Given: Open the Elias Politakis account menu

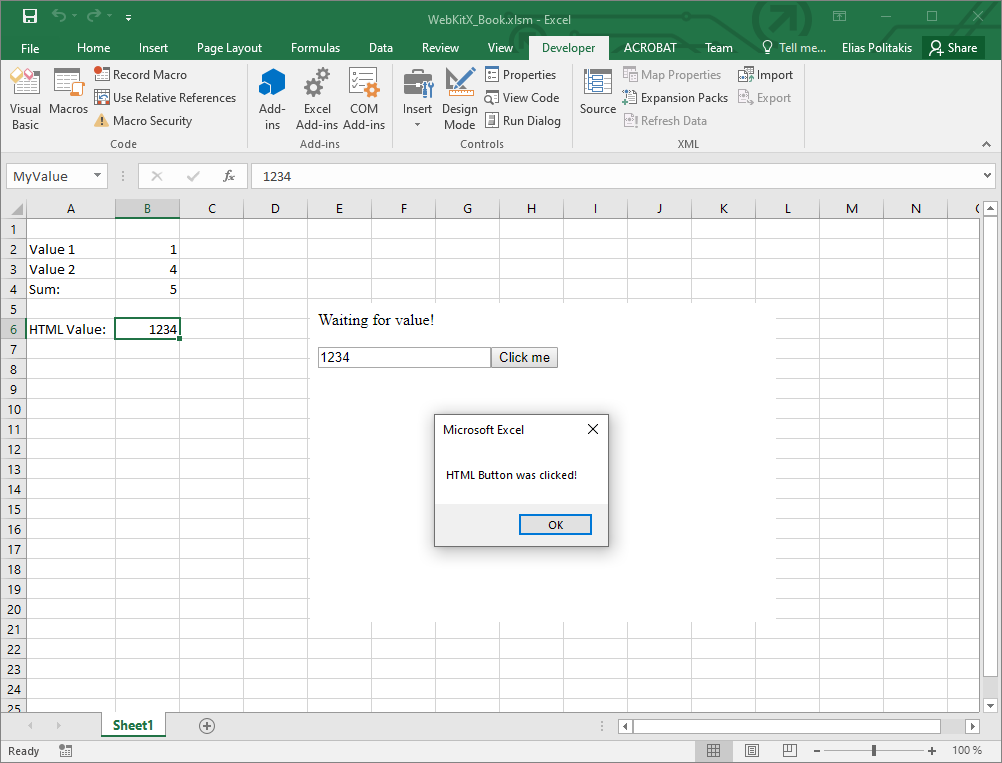Looking at the screenshot, I should pyautogui.click(x=877, y=48).
